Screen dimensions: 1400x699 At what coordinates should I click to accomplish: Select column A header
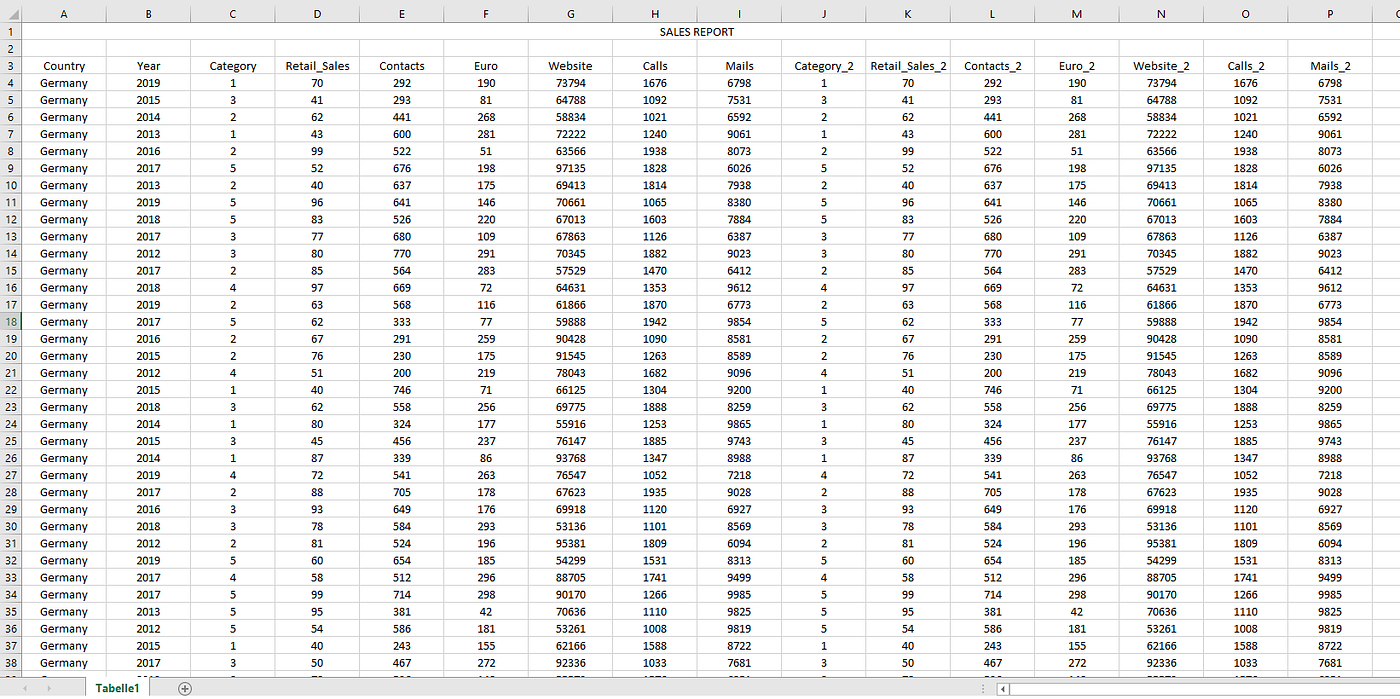[64, 15]
